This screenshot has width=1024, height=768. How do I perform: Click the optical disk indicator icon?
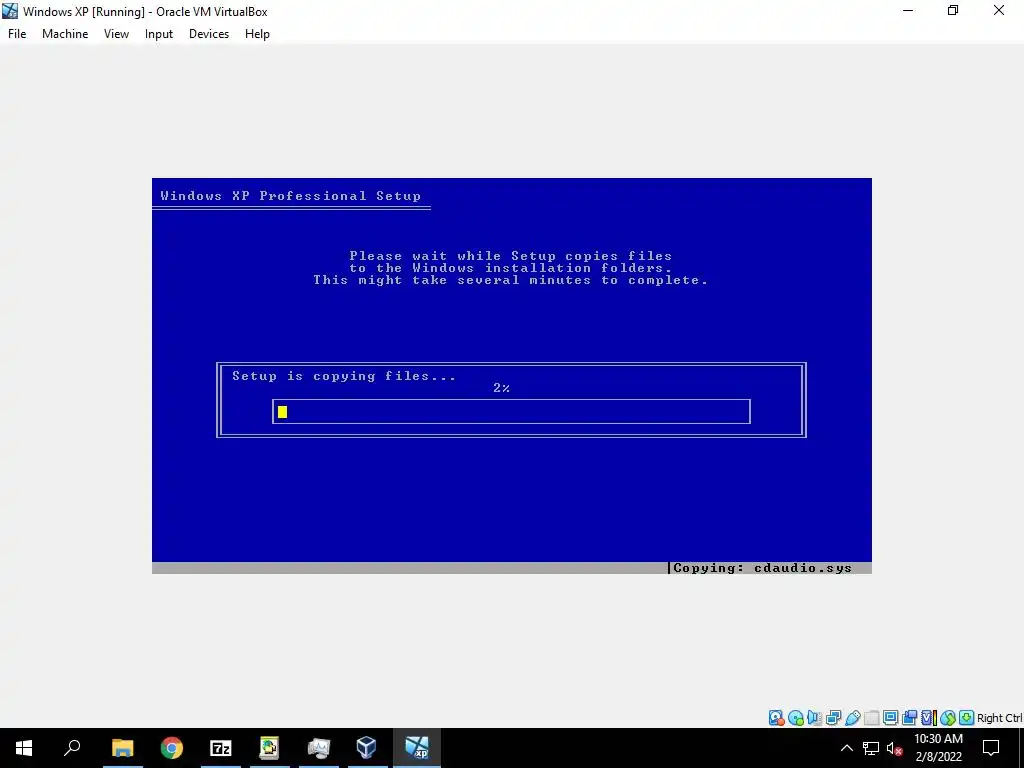coord(795,718)
